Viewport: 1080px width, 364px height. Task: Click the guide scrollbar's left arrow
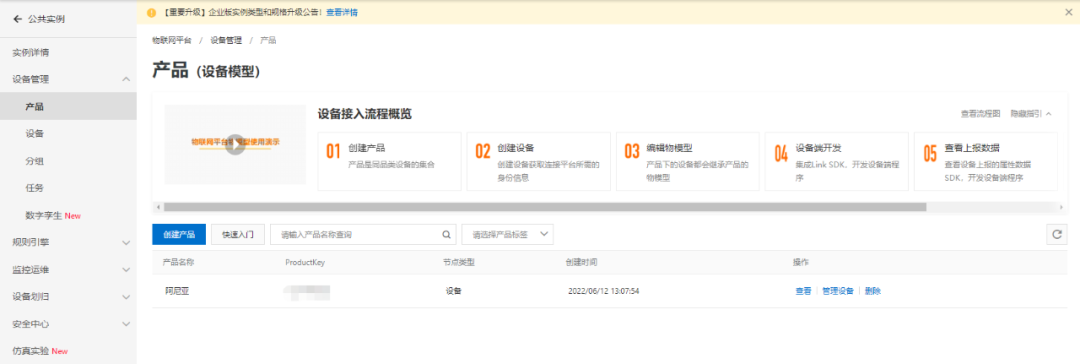tap(158, 207)
